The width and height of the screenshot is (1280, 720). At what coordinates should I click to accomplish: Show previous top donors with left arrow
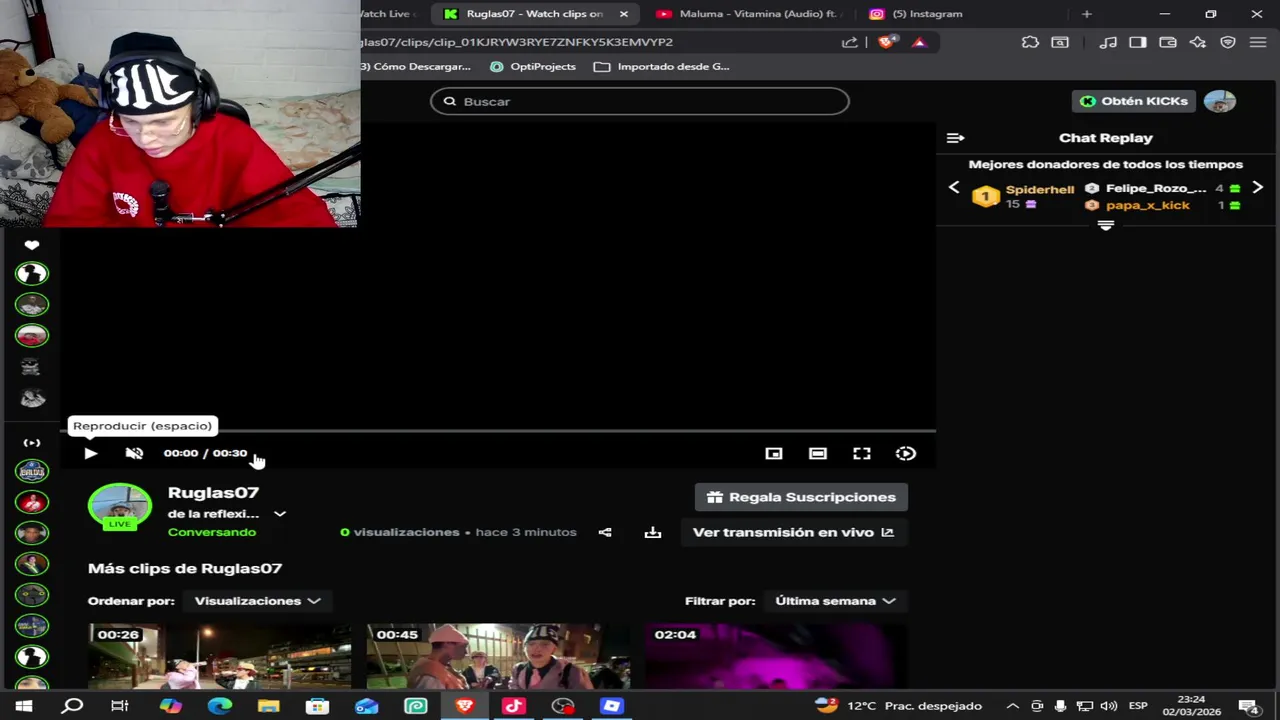coord(954,187)
